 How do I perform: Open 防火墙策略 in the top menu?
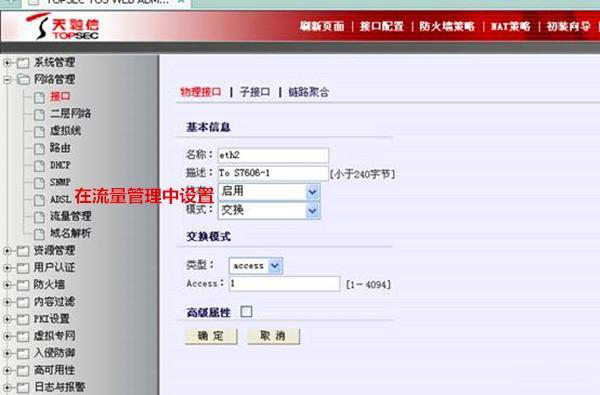(447, 26)
